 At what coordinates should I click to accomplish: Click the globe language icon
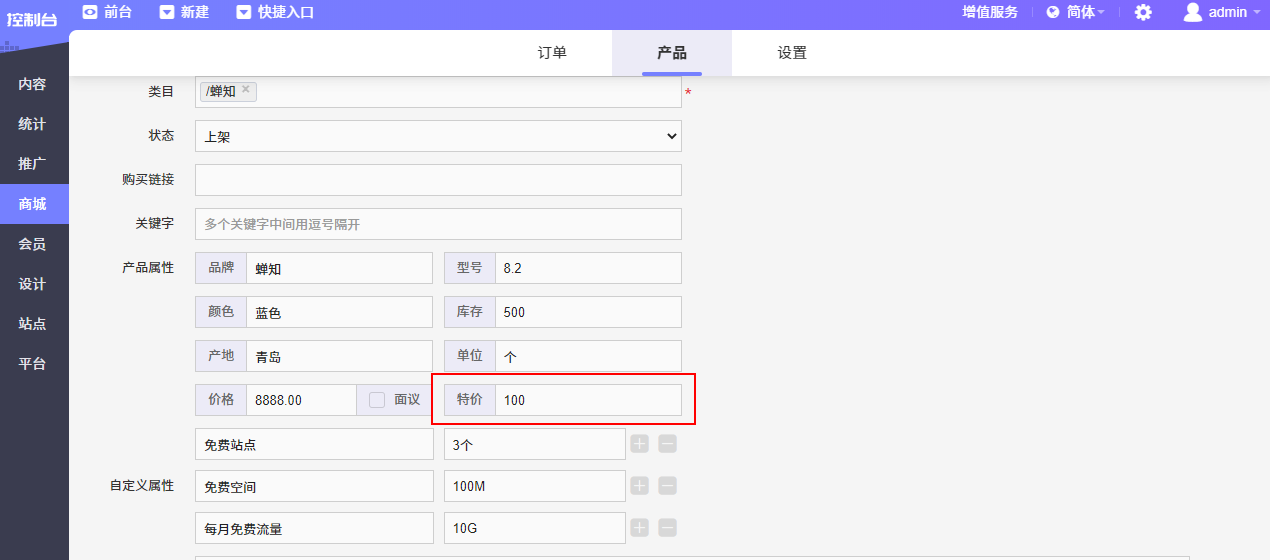point(1053,12)
